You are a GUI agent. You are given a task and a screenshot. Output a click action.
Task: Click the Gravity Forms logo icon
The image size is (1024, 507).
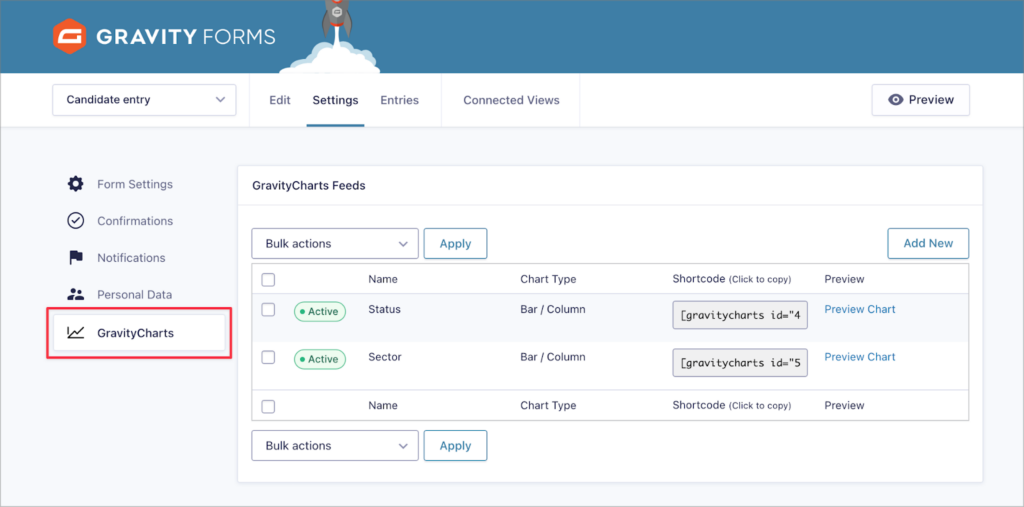(69, 37)
